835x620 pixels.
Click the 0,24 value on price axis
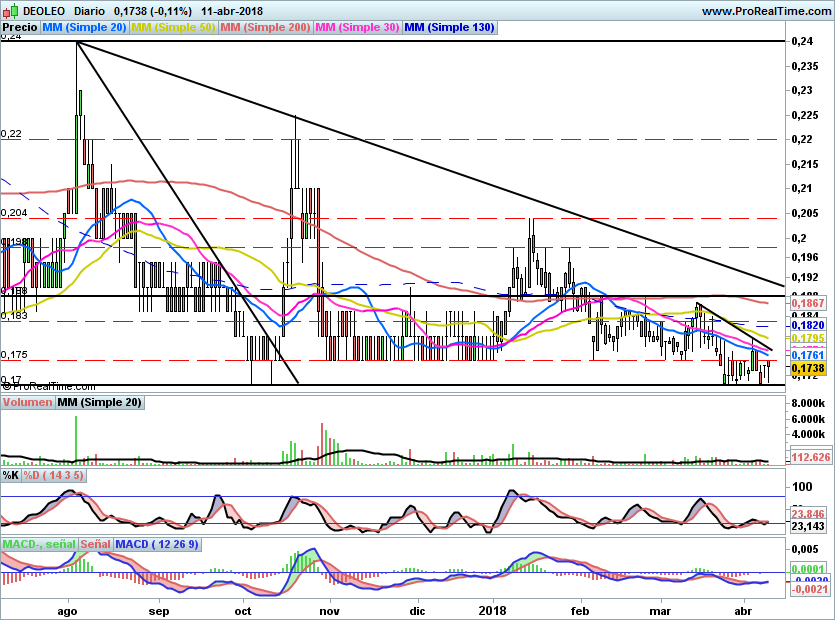(x=802, y=41)
